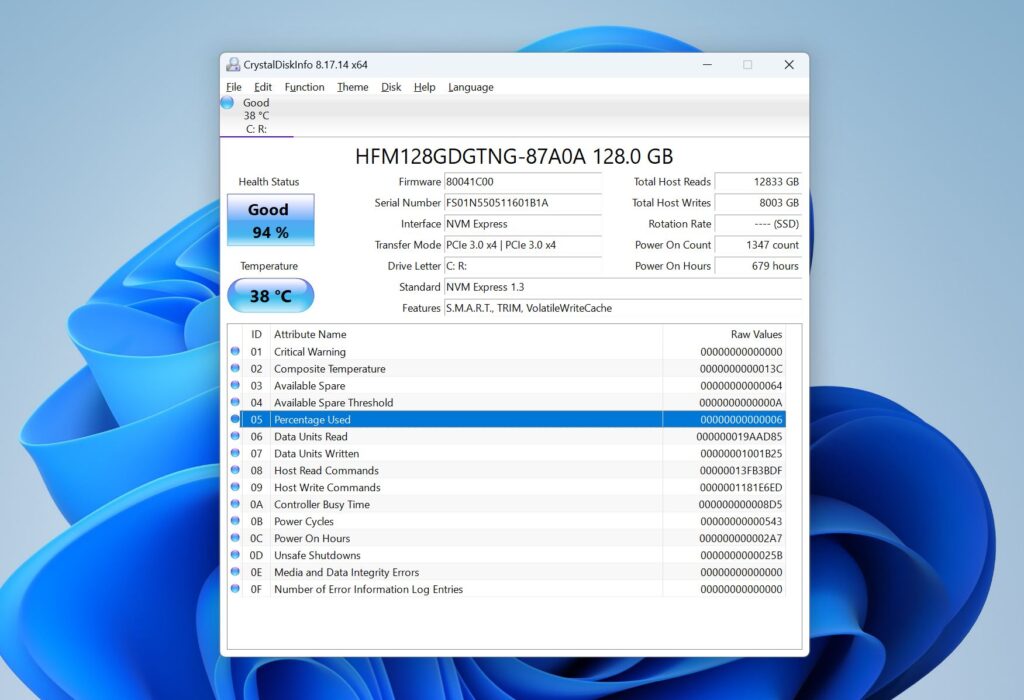Click the blue dot next to Available Spare
Image resolution: width=1024 pixels, height=700 pixels.
click(x=234, y=385)
